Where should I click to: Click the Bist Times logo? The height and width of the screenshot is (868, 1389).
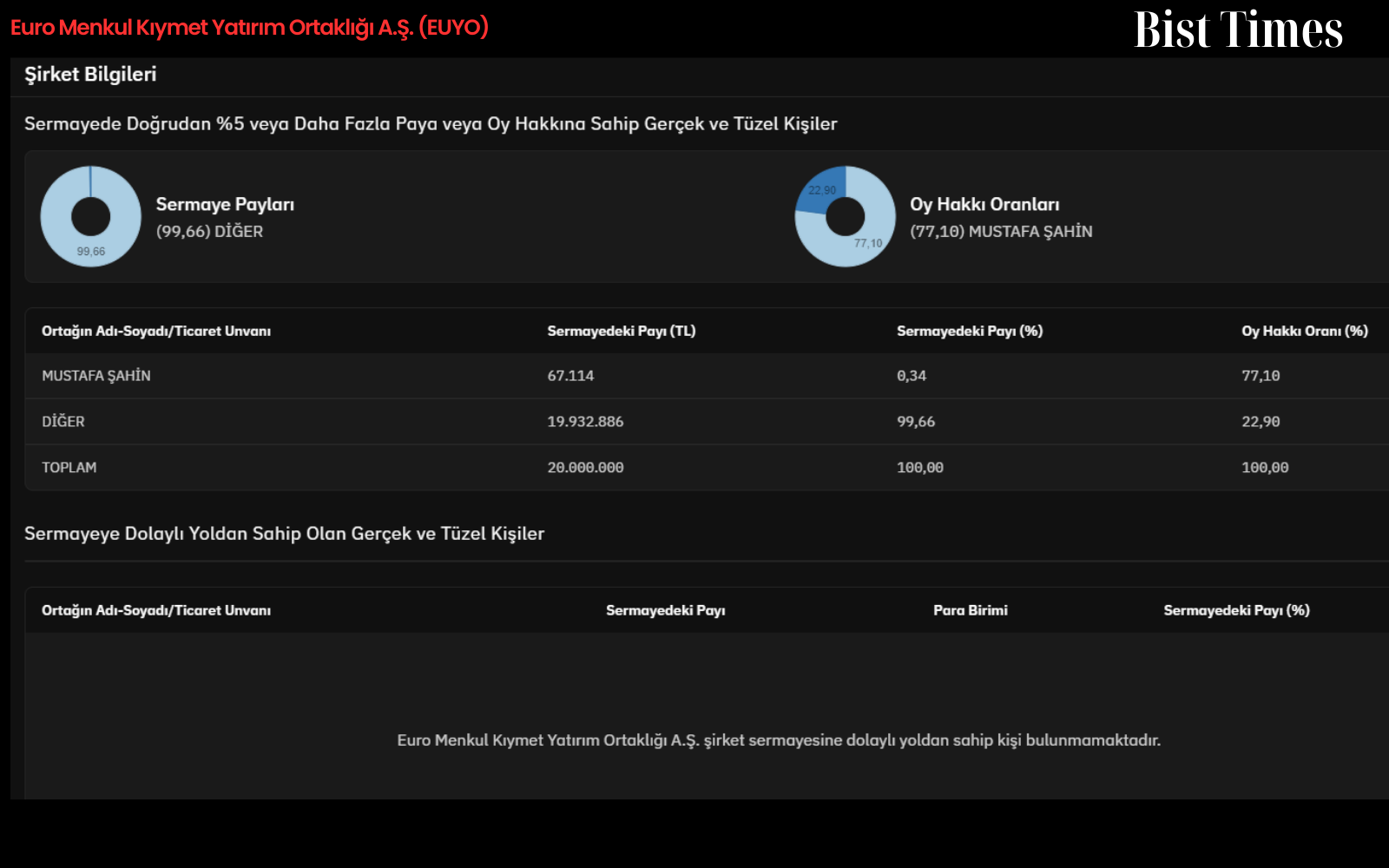pyautogui.click(x=1239, y=30)
